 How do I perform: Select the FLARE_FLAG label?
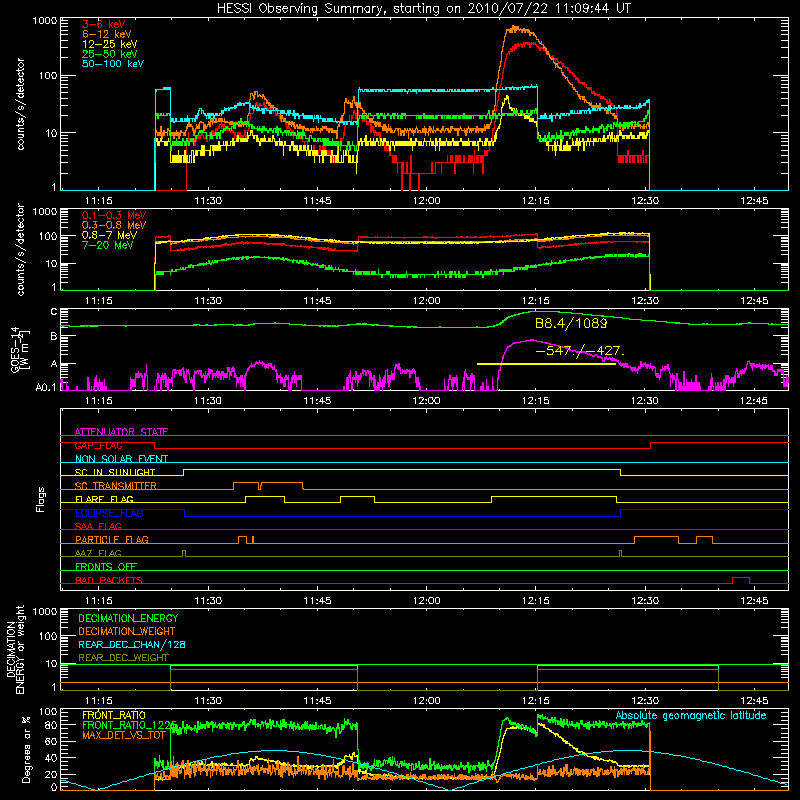(104, 498)
